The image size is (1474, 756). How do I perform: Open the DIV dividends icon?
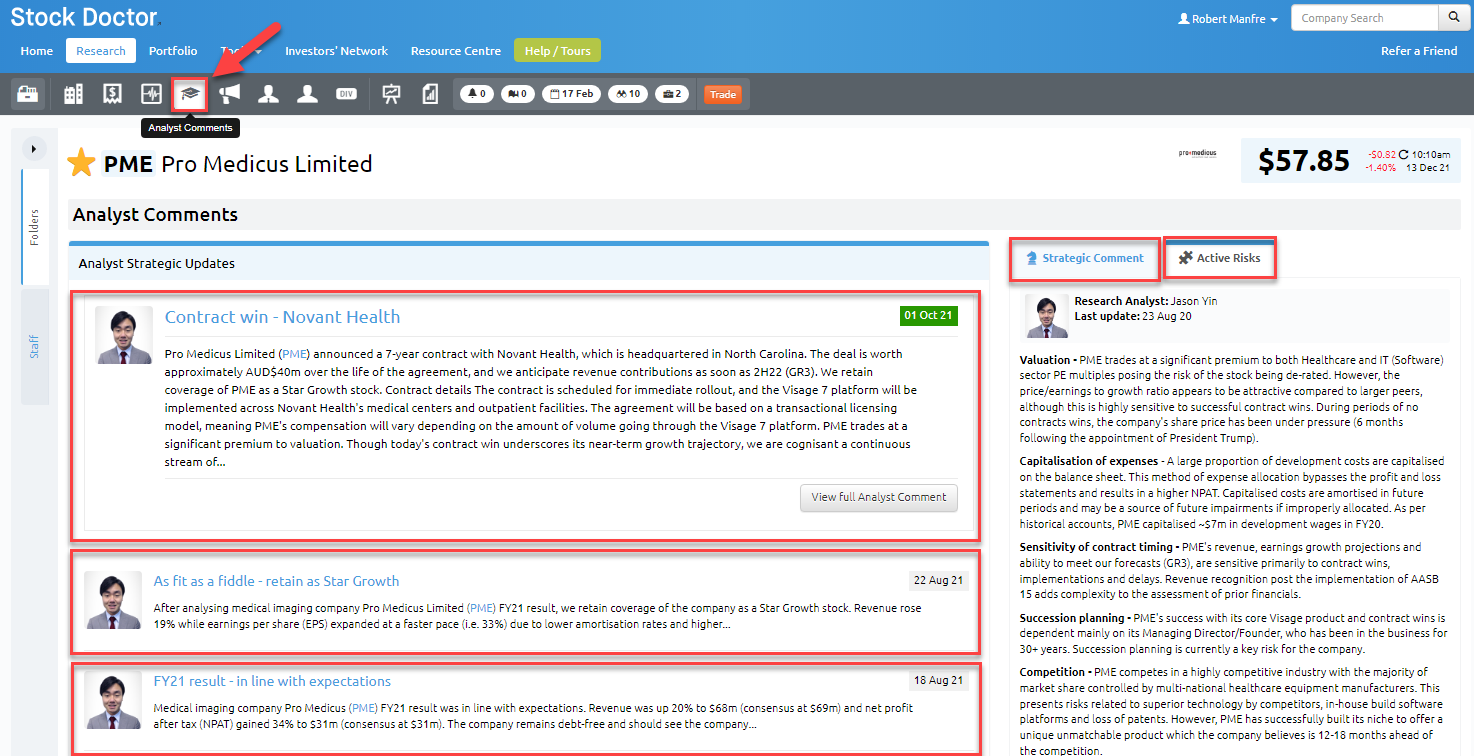pyautogui.click(x=346, y=94)
